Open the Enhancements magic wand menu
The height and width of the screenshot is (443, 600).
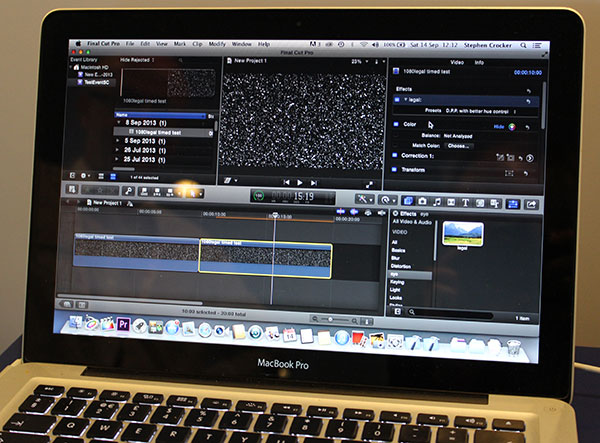pos(364,199)
